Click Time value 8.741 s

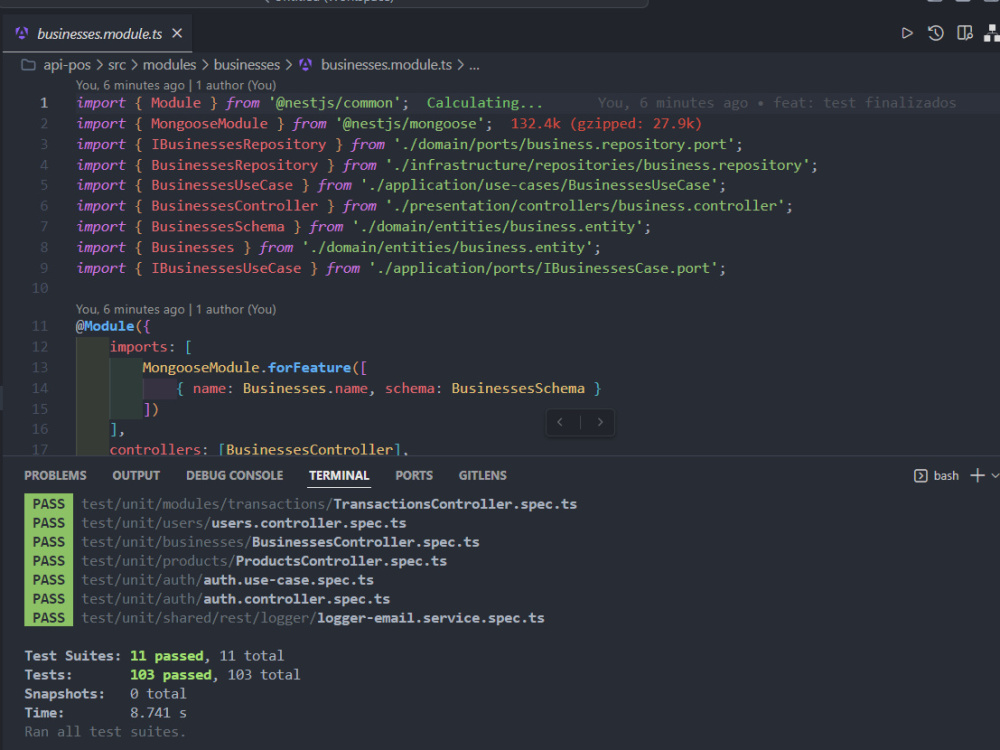click(158, 713)
